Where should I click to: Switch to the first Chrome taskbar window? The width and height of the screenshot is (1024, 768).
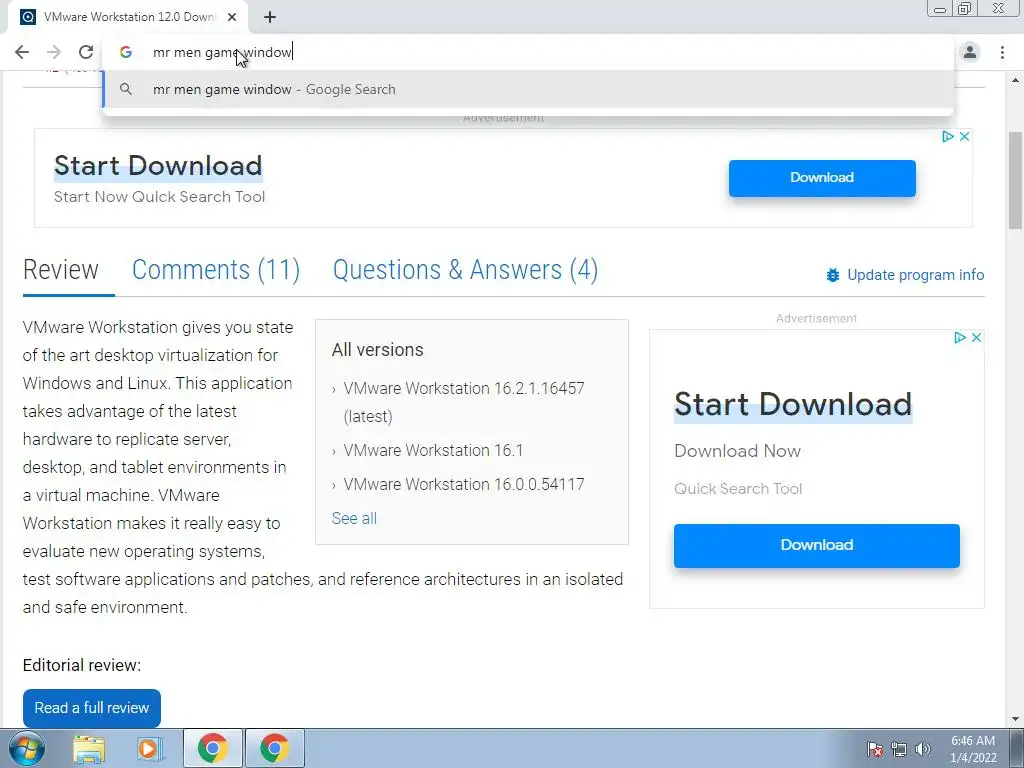point(213,749)
